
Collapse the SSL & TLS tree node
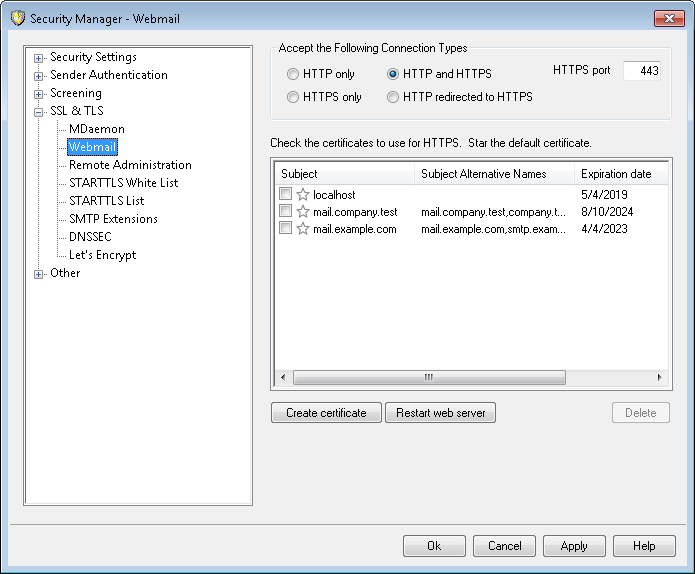coord(39,112)
